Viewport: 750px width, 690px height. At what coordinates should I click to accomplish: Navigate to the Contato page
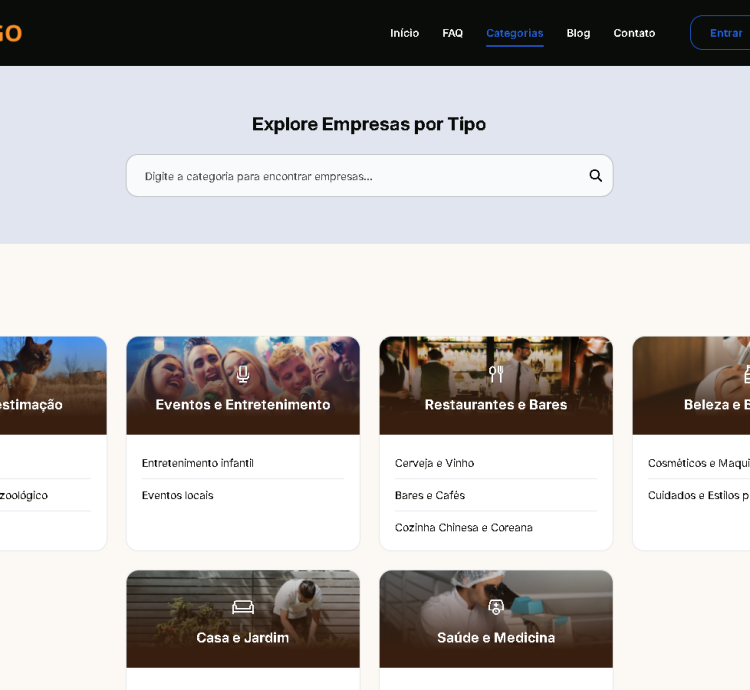click(634, 33)
